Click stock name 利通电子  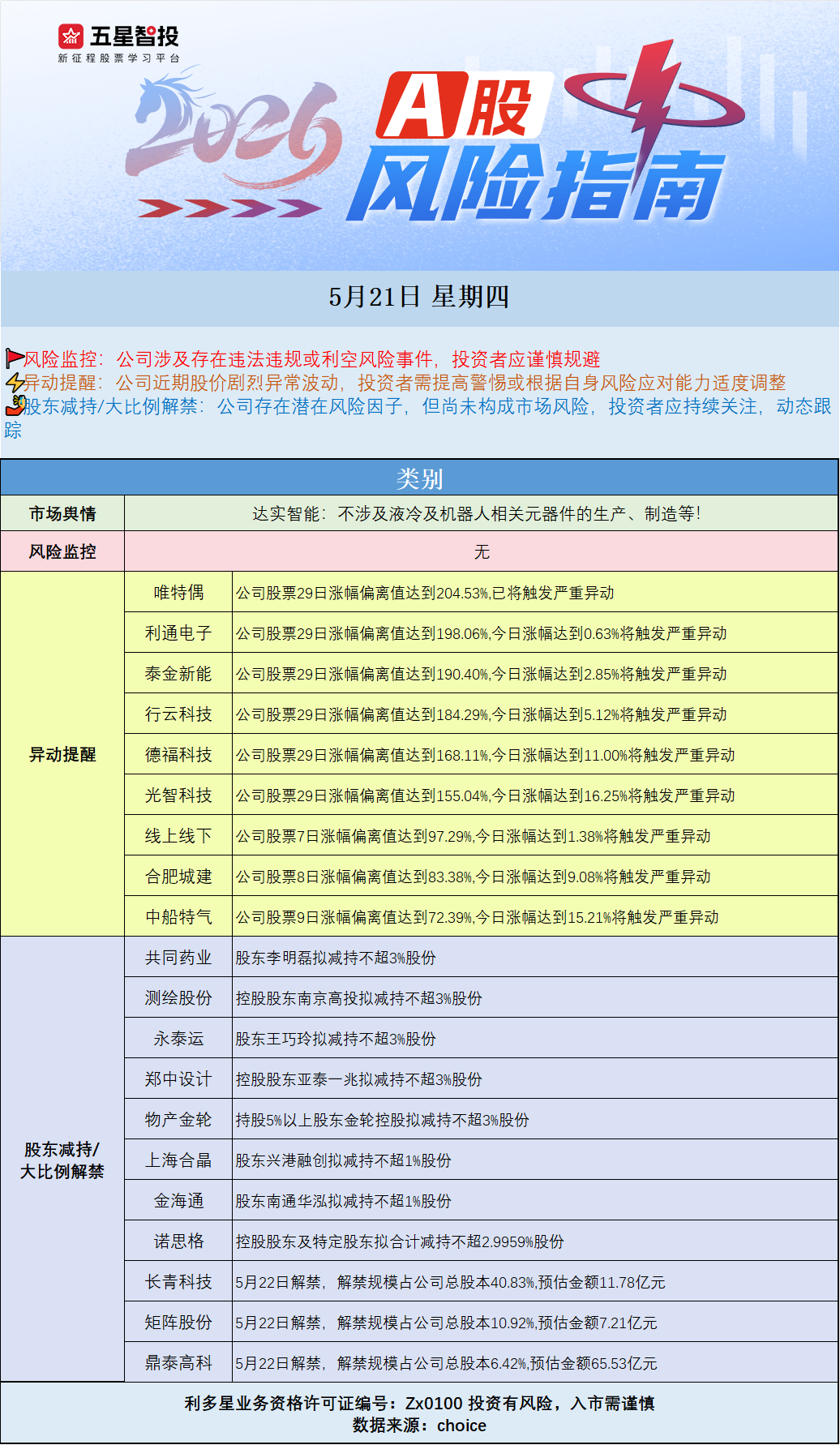tap(178, 632)
